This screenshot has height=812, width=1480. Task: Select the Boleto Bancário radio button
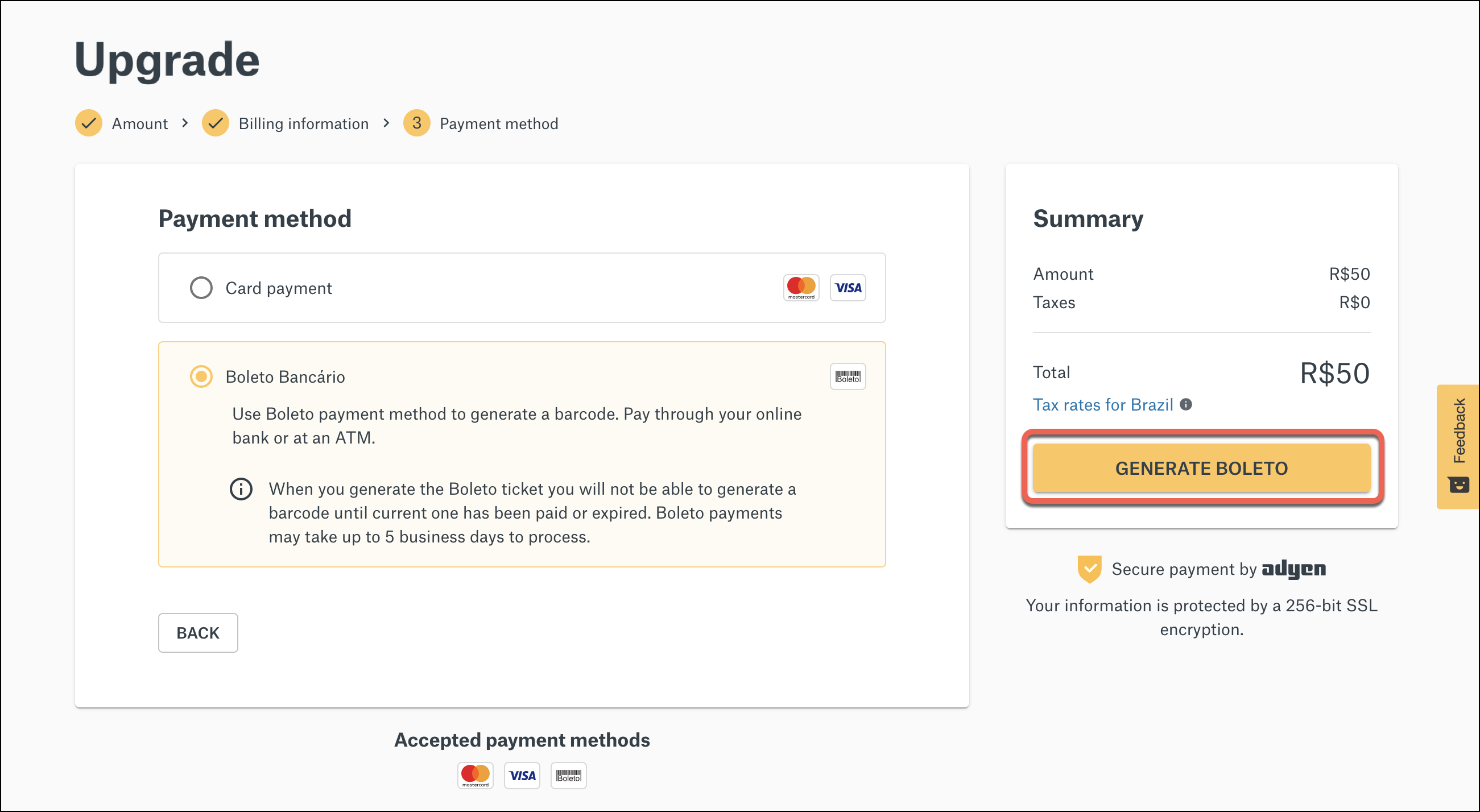point(201,376)
